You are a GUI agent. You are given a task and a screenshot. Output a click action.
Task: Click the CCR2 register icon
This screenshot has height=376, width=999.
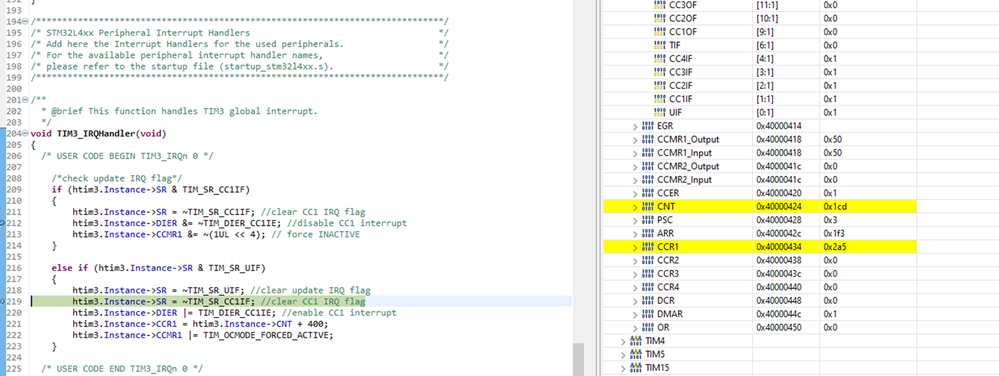pos(647,260)
